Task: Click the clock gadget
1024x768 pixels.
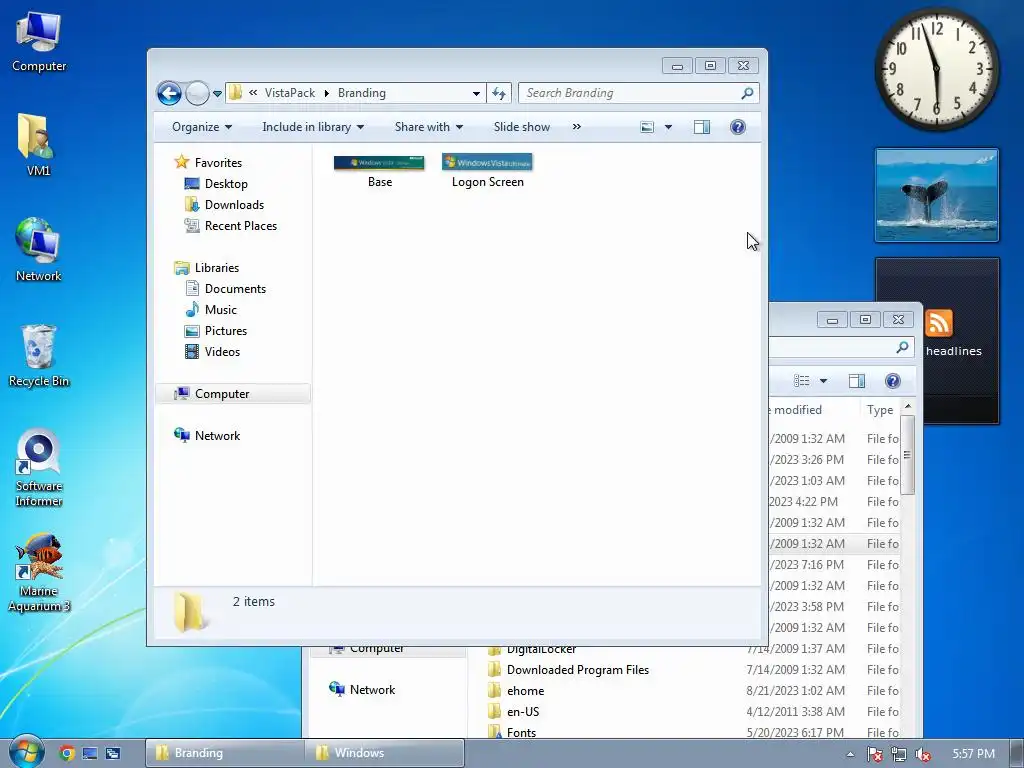Action: point(936,69)
